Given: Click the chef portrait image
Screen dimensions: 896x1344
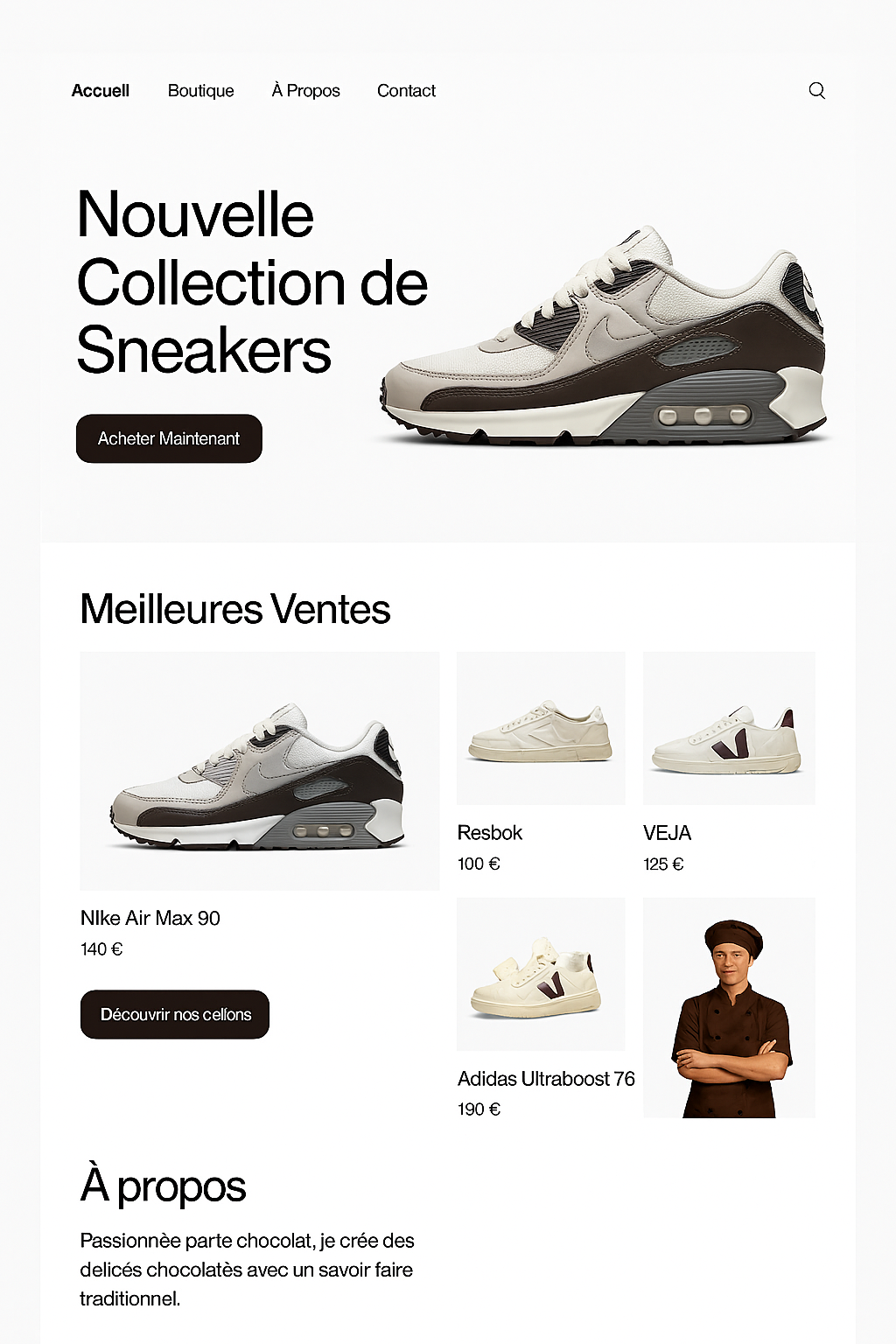Looking at the screenshot, I should (x=729, y=1008).
